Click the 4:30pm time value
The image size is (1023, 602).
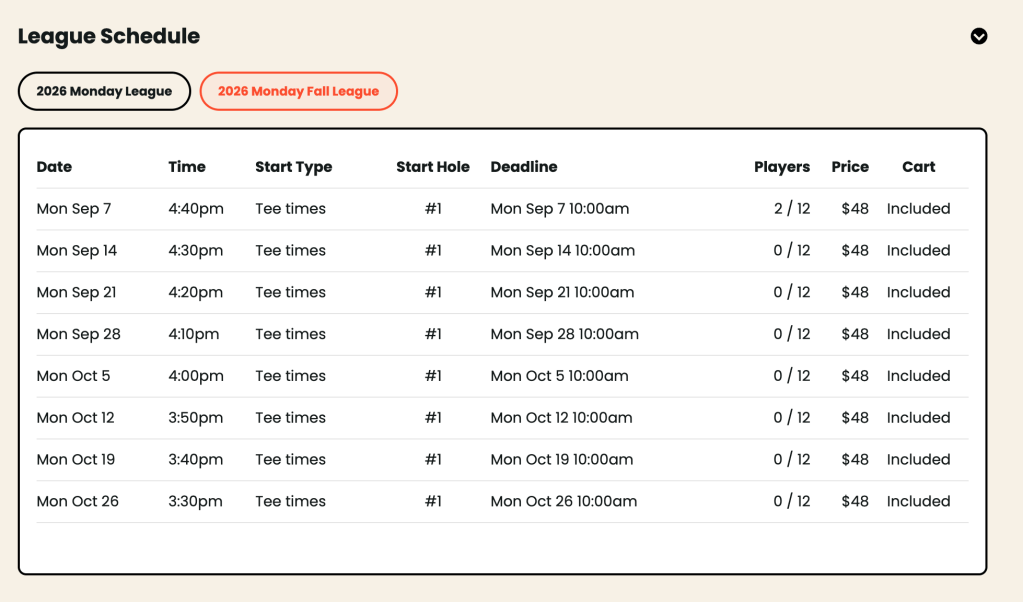[x=196, y=250]
